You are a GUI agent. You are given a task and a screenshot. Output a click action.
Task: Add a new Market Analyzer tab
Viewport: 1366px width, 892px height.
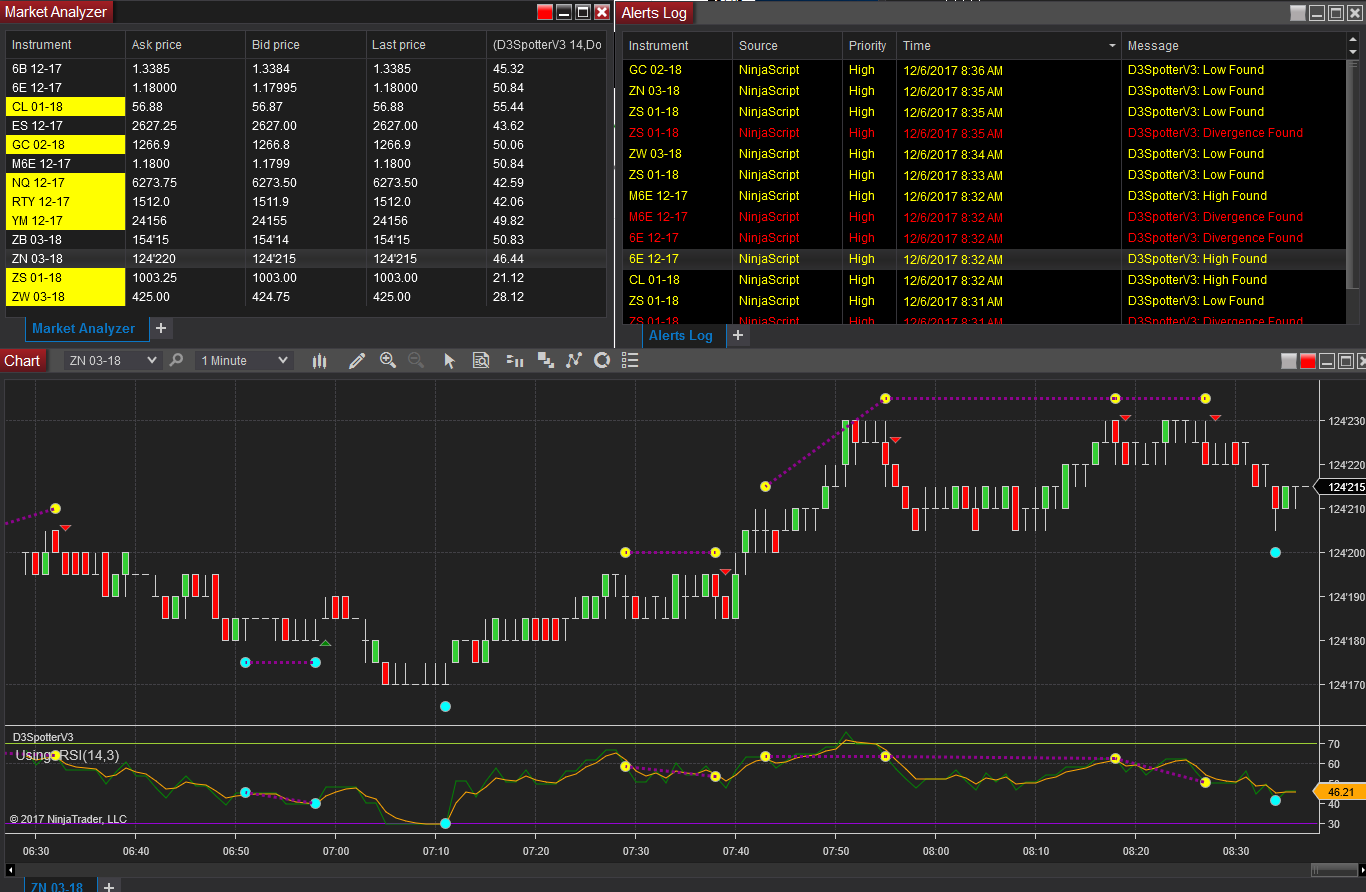[x=161, y=328]
